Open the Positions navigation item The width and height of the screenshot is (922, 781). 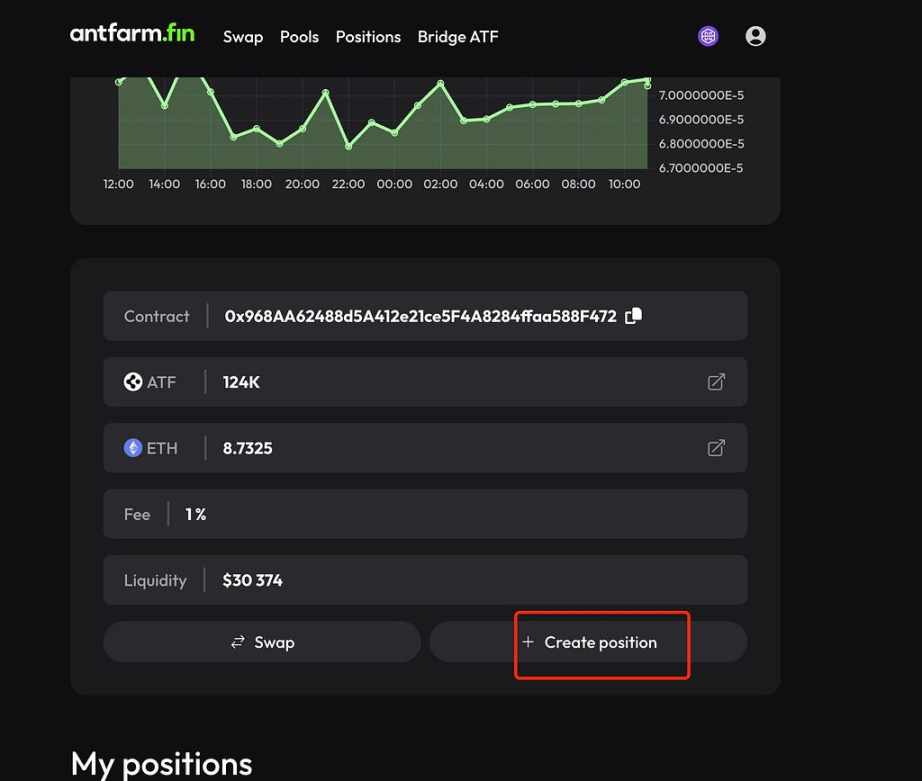(x=368, y=37)
